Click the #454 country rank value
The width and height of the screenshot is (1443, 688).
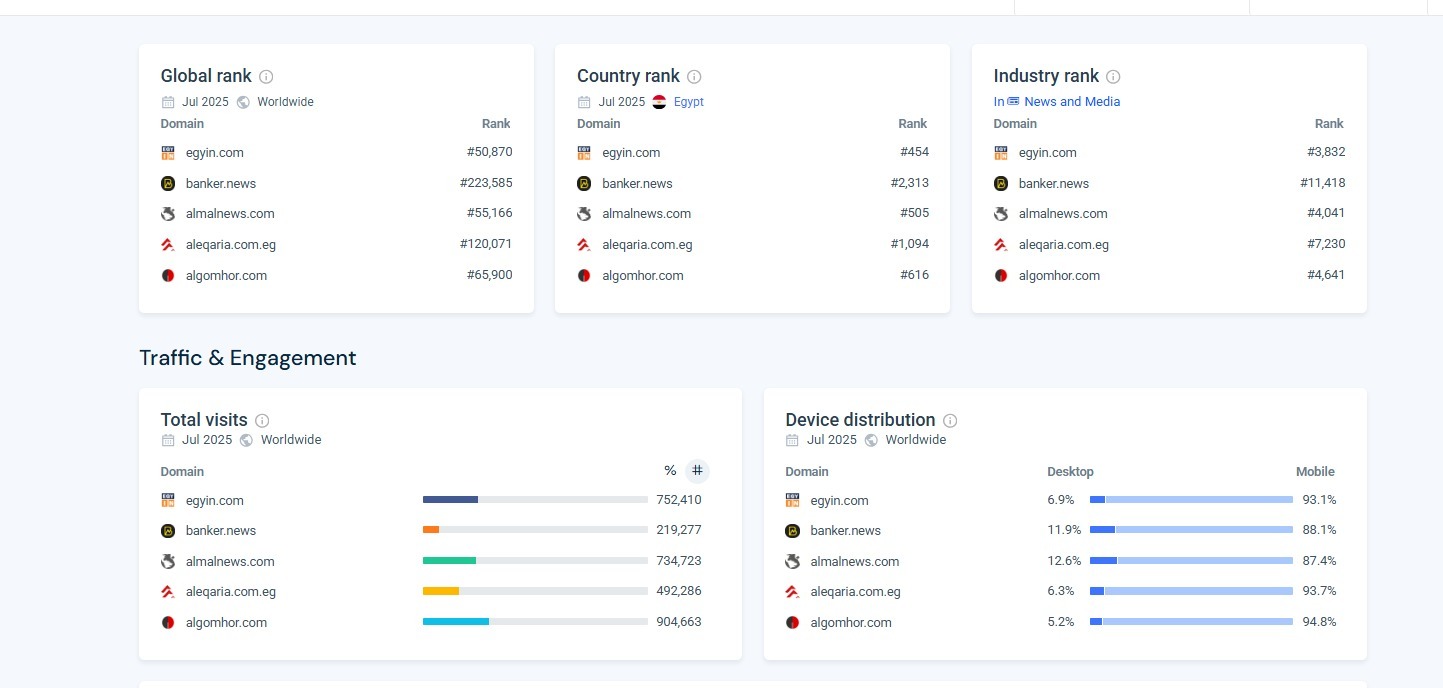pos(914,152)
